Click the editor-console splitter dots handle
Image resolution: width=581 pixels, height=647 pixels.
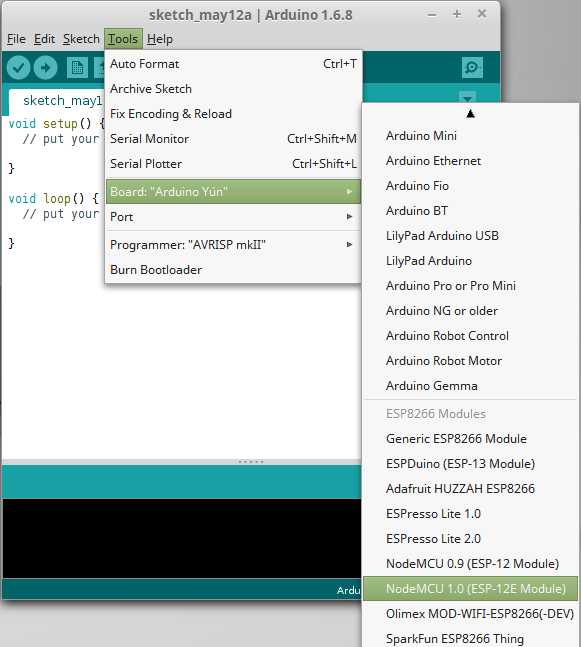point(251,462)
